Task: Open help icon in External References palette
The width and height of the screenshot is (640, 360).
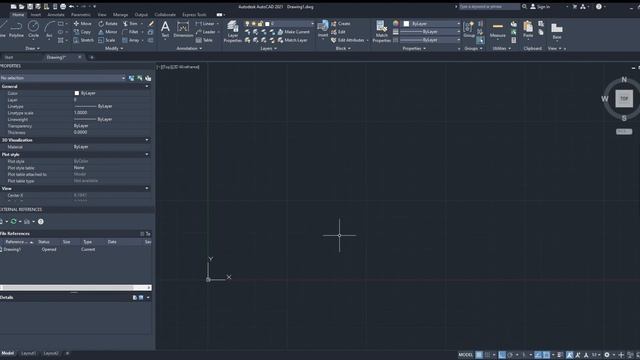Action: pyautogui.click(x=40, y=221)
